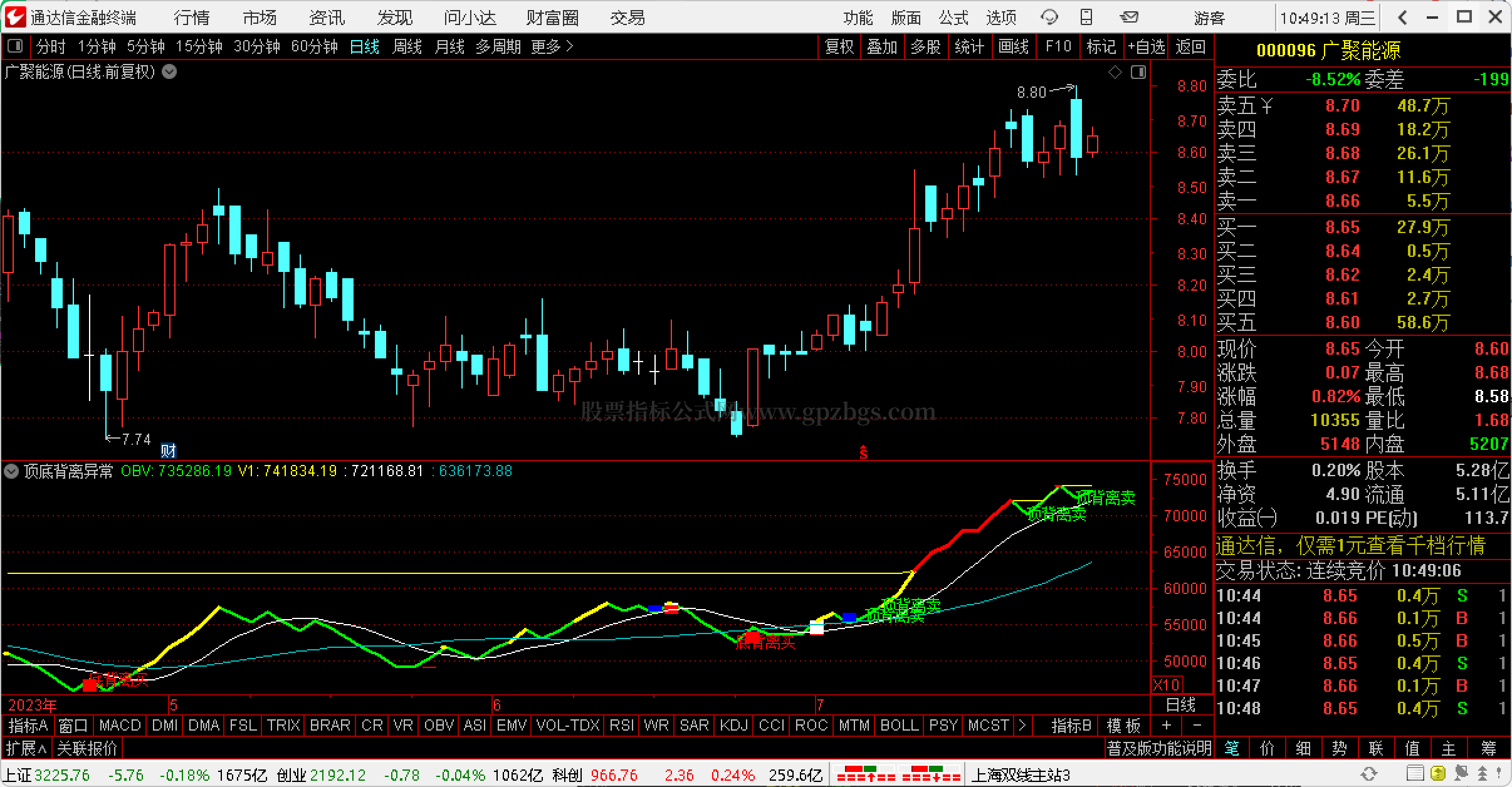Click the blue 财 marker on chart

tap(168, 450)
